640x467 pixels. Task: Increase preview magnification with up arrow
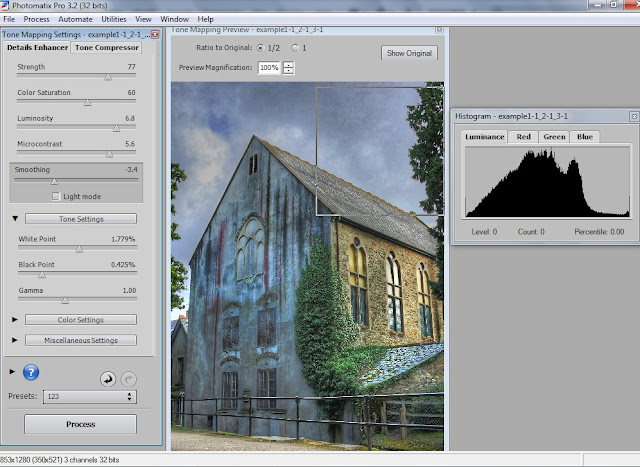click(x=289, y=64)
